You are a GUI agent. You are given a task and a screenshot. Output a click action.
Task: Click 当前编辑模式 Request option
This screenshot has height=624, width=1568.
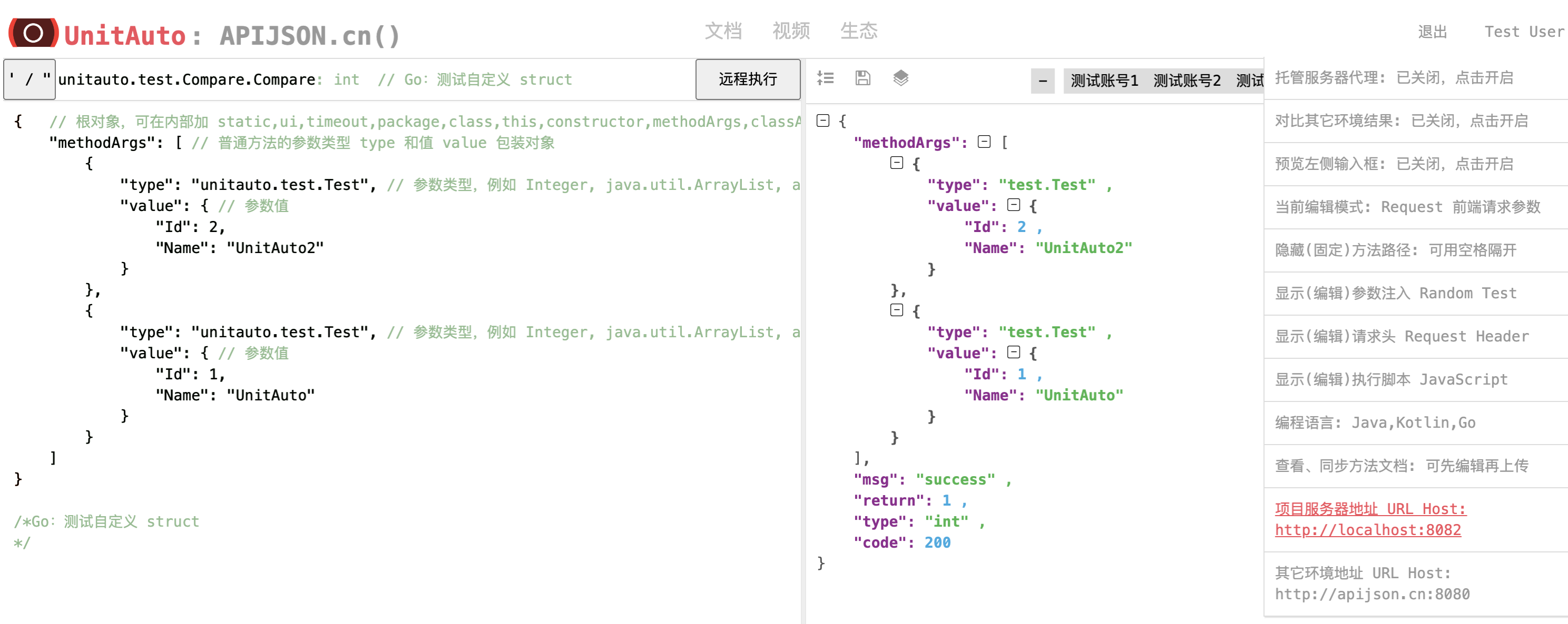click(1416, 207)
